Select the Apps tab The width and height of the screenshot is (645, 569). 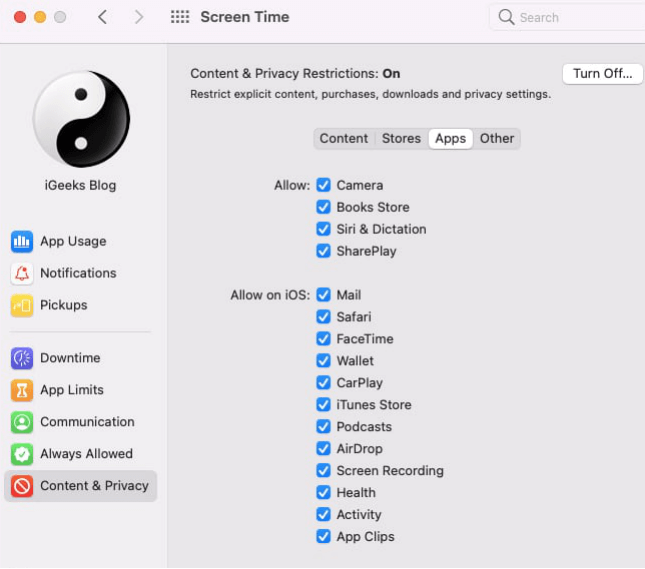pos(450,139)
